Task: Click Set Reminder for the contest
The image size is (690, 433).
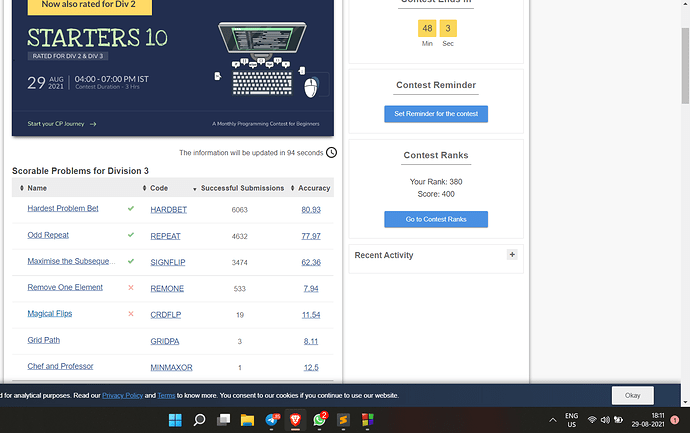Action: coord(436,114)
